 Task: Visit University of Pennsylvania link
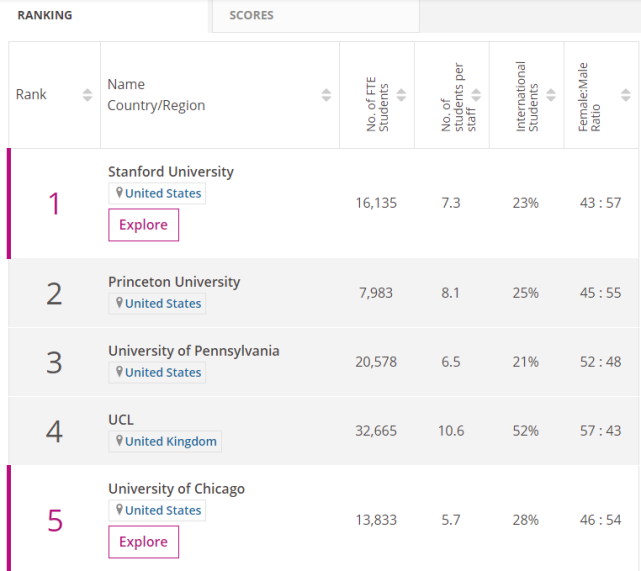click(193, 351)
